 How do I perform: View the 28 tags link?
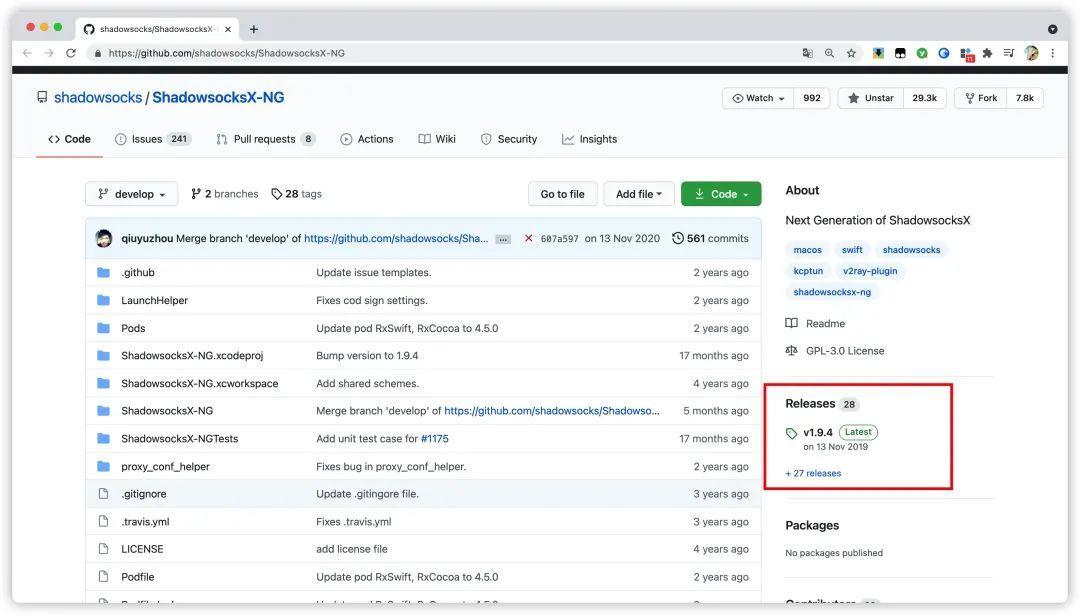point(296,194)
